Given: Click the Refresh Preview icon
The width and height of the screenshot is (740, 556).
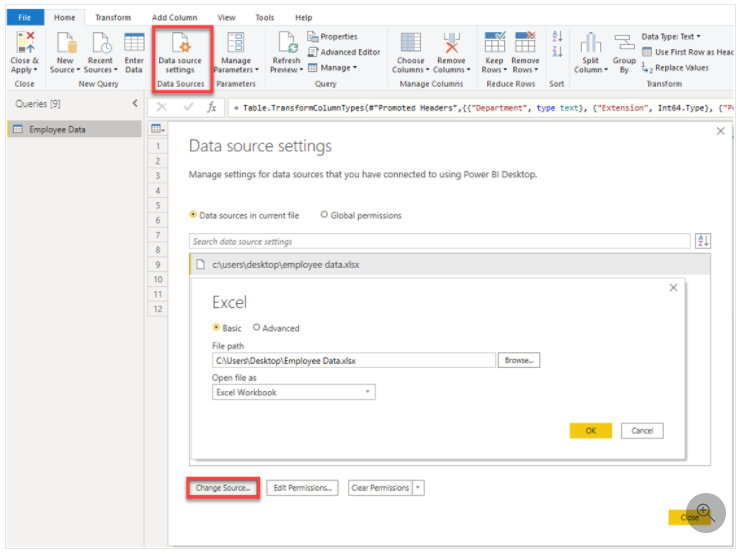Looking at the screenshot, I should pos(287,42).
